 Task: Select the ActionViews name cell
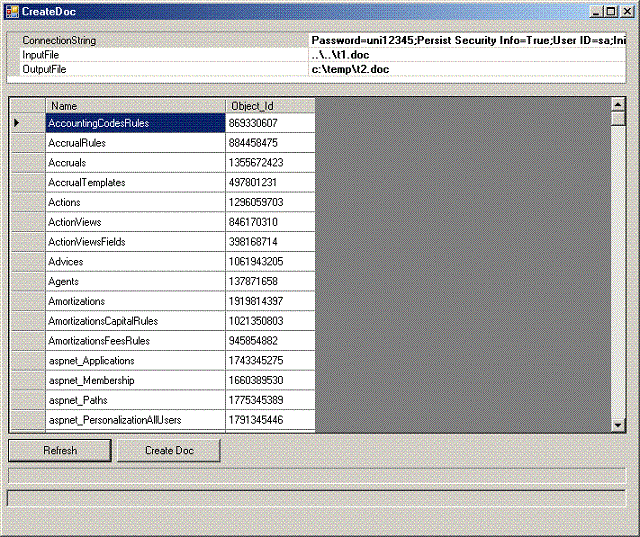pos(136,222)
